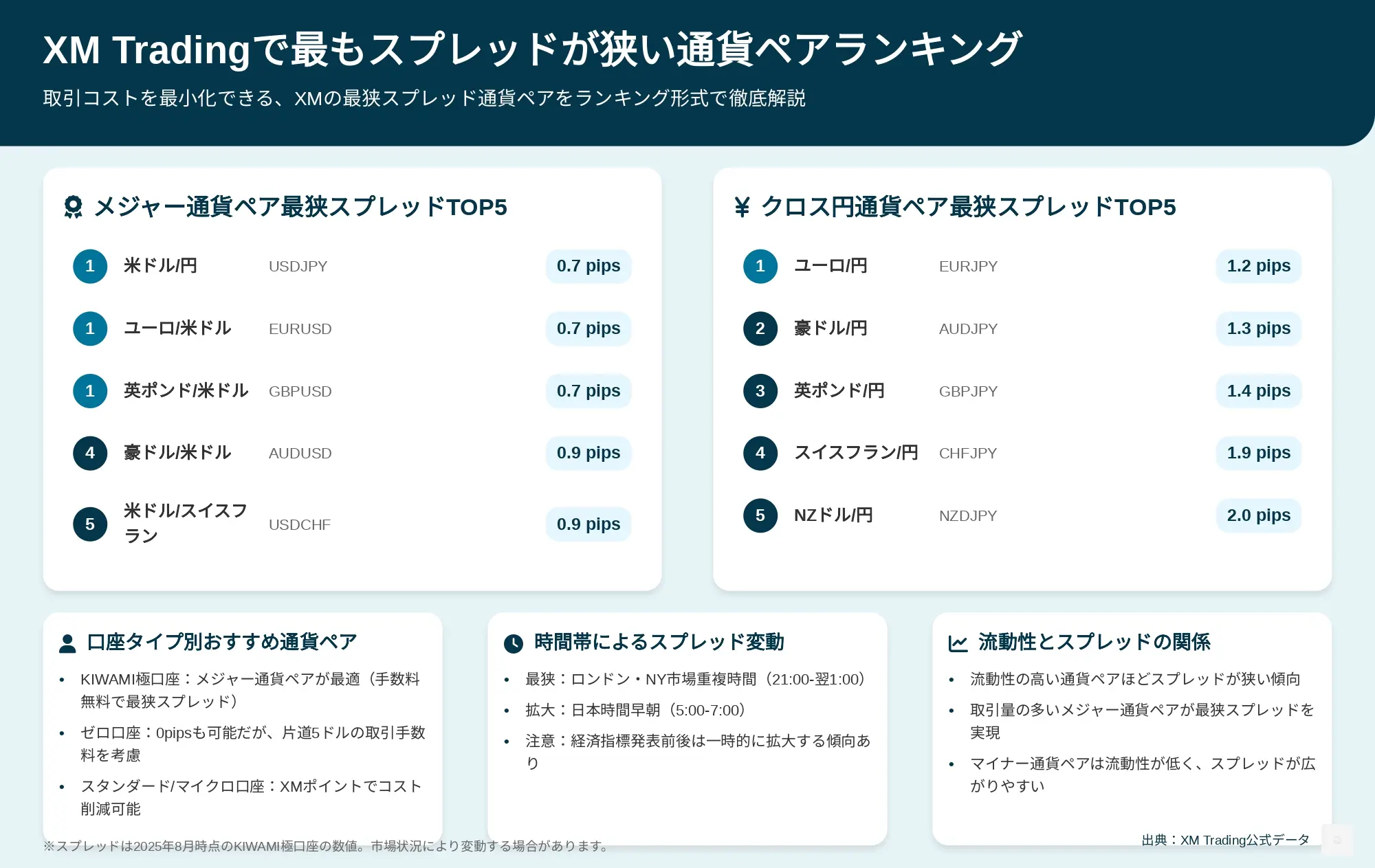Click the rank 5 badge for 米ドル/スイスフラン

tap(90, 524)
